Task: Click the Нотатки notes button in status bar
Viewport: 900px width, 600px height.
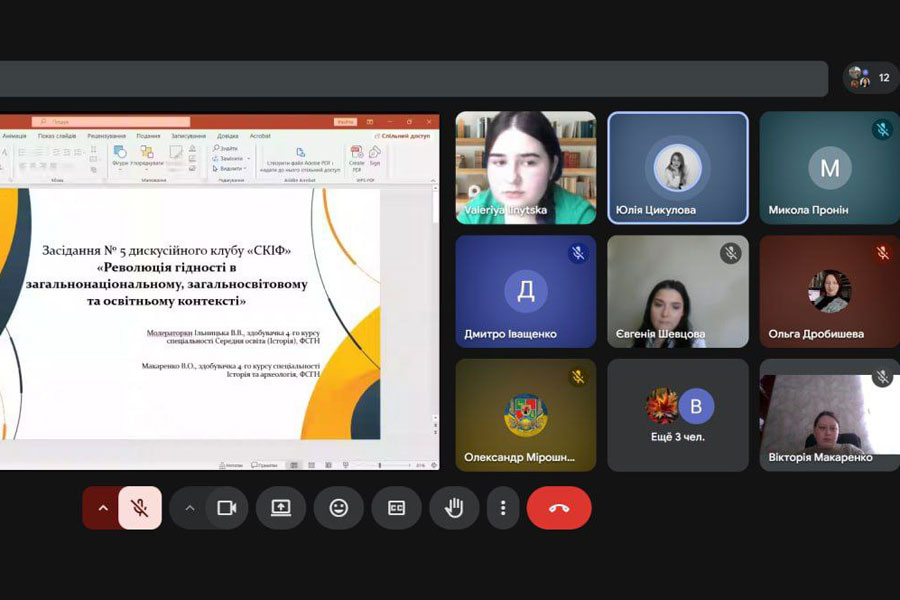Action: (231, 465)
